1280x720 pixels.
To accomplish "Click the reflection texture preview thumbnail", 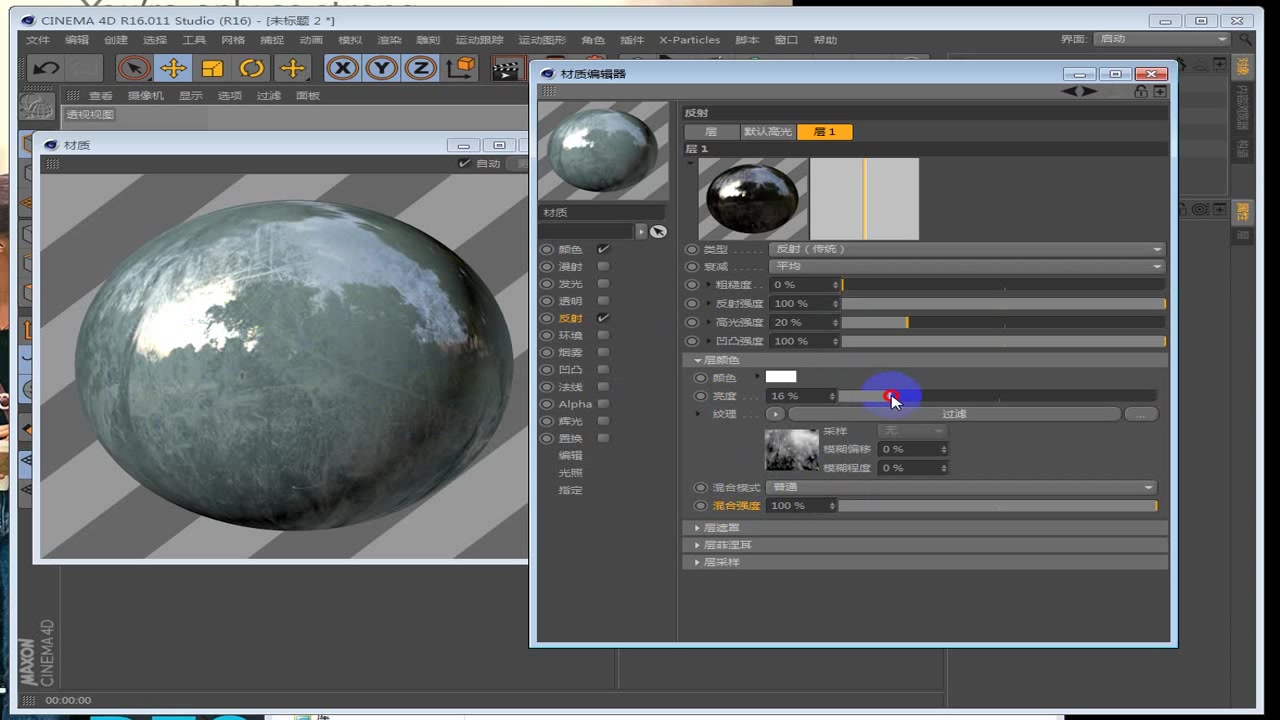I will click(x=752, y=198).
